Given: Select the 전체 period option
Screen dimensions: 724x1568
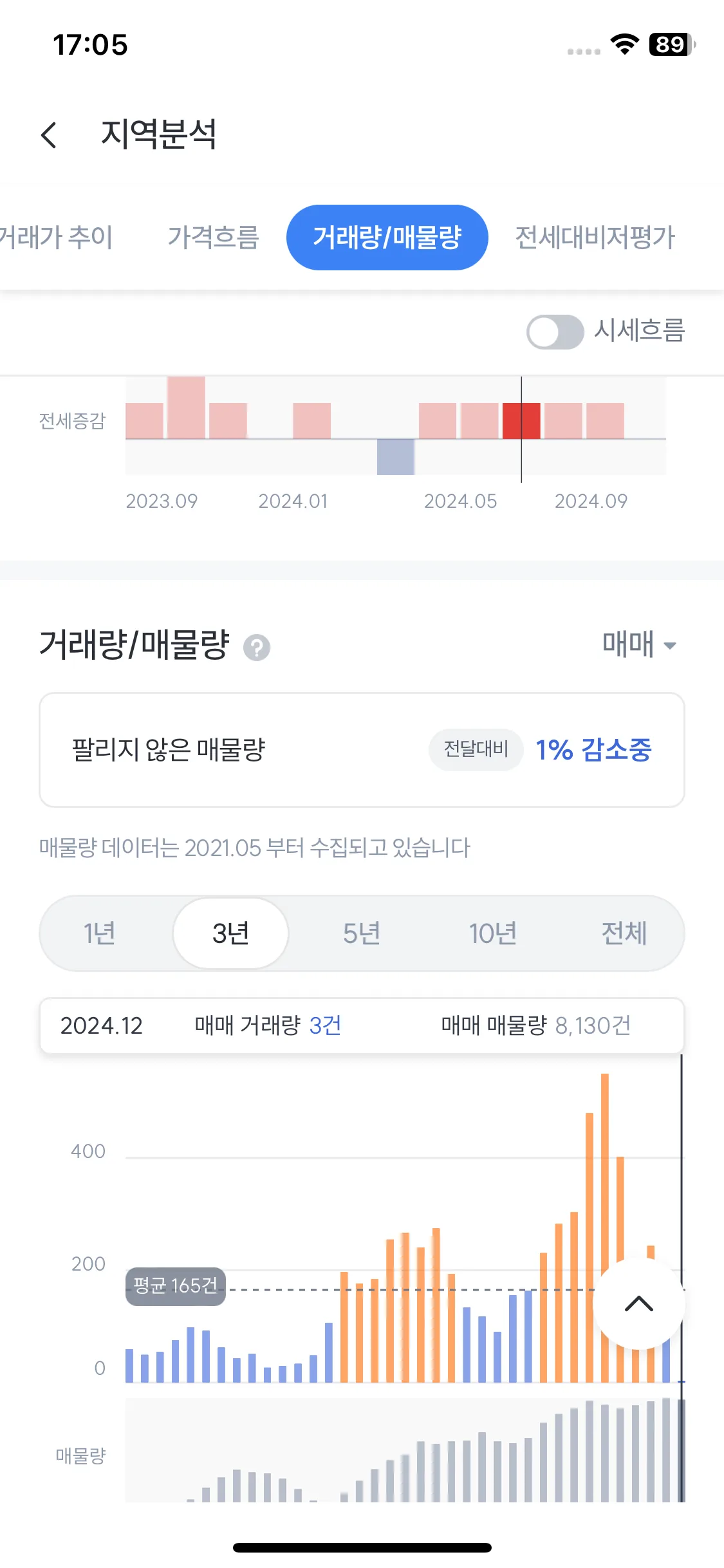Looking at the screenshot, I should (624, 933).
